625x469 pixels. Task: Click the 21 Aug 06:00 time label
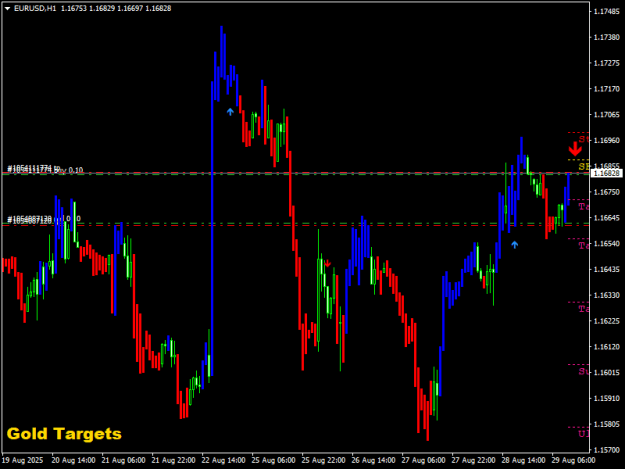(x=124, y=460)
